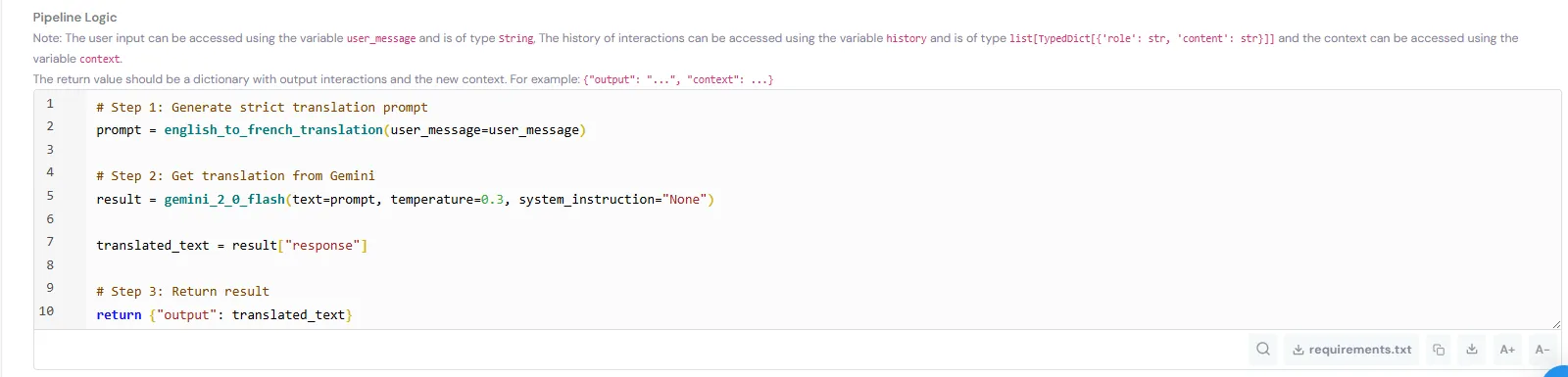Increase font size with A+ button
Image resolution: width=1568 pixels, height=377 pixels.
pyautogui.click(x=1507, y=350)
